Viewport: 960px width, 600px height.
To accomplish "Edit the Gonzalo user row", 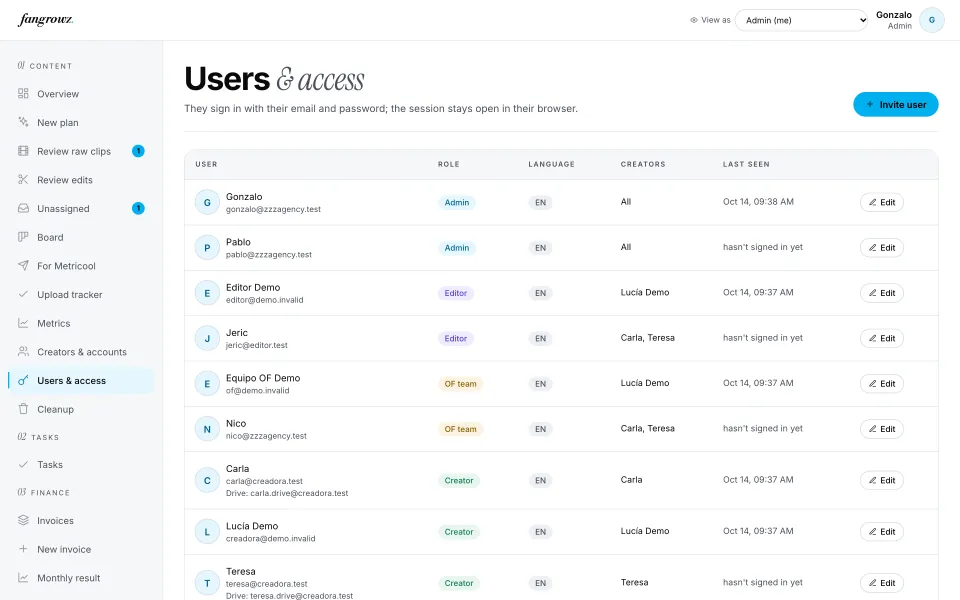I will point(882,202).
